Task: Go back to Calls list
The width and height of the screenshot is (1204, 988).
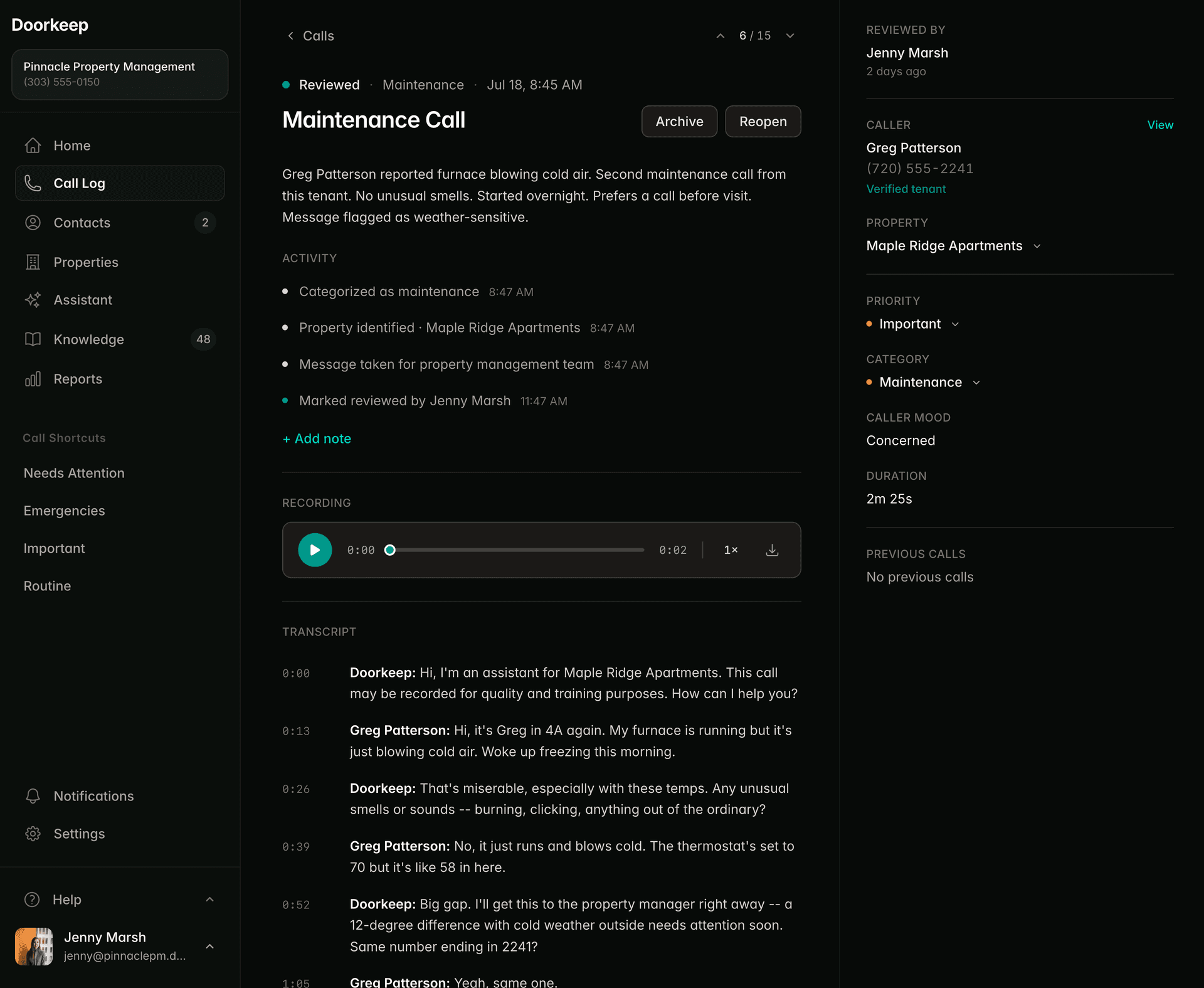Action: [x=310, y=36]
